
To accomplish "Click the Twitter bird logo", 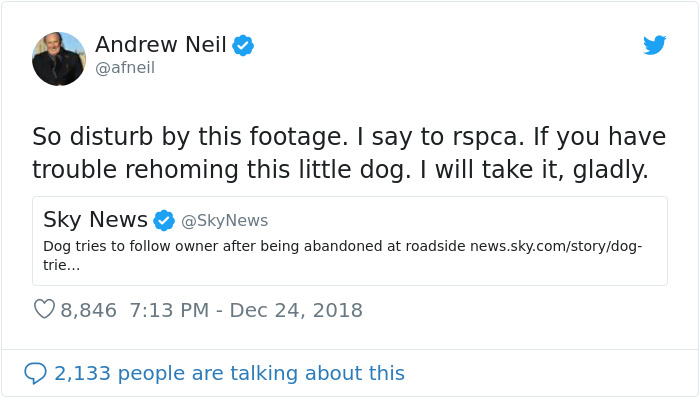I will [x=654, y=45].
